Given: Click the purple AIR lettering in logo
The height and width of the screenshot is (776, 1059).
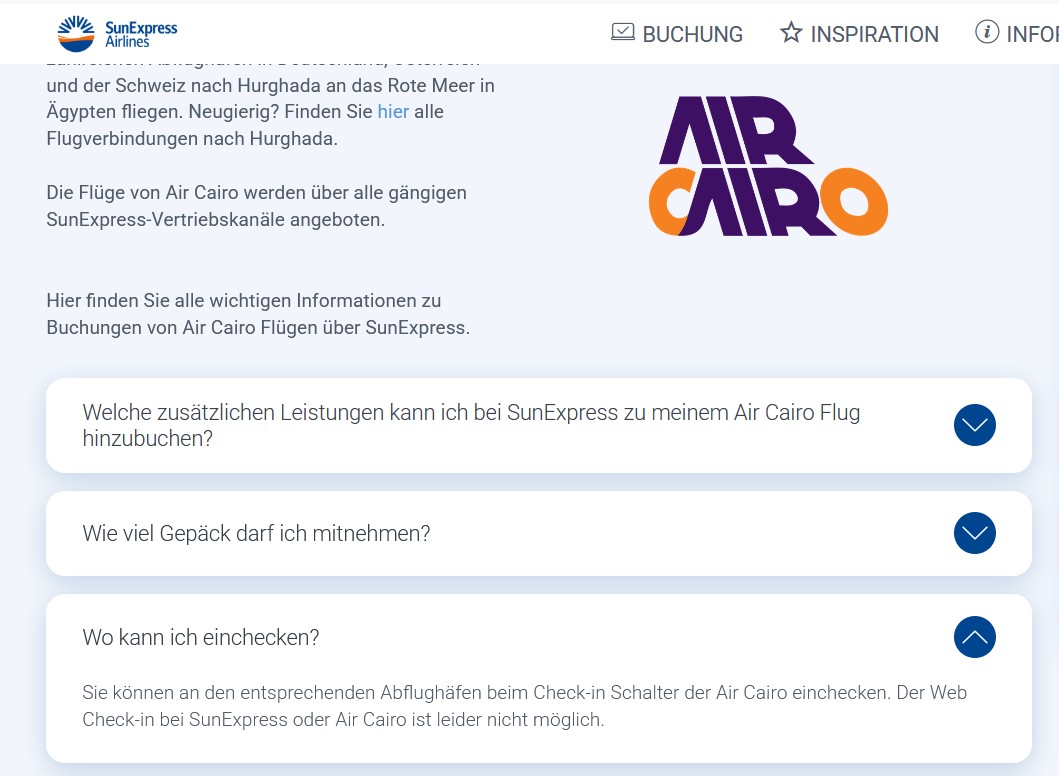Looking at the screenshot, I should coord(735,130).
